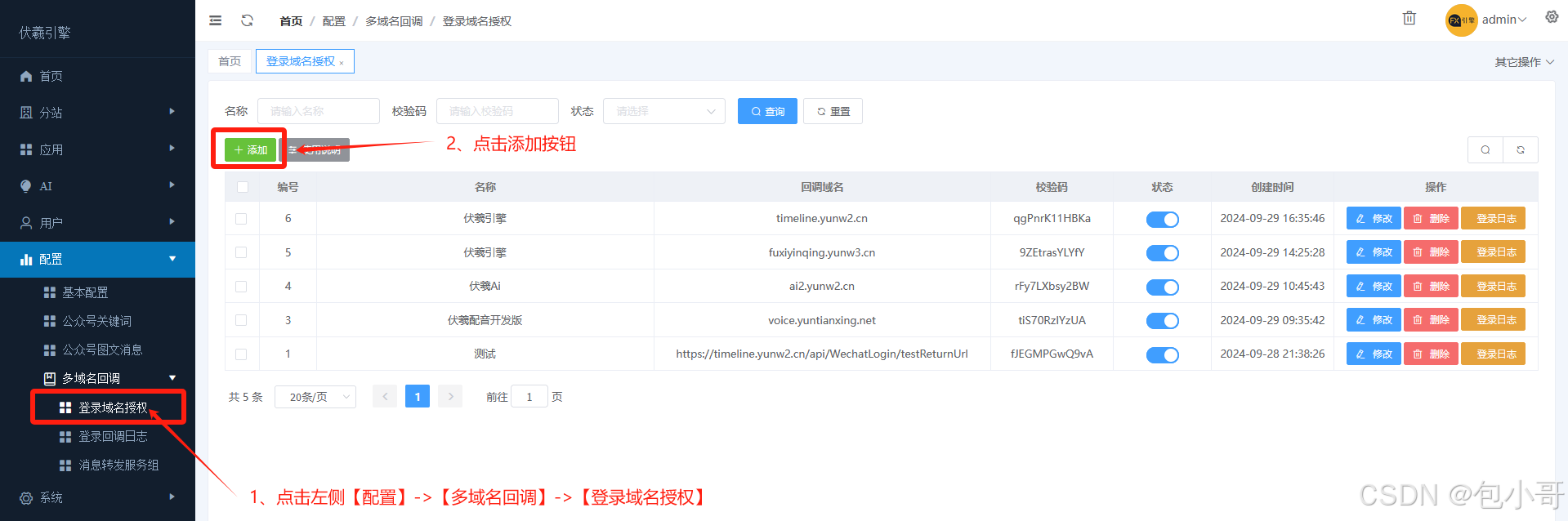Check the checkbox for row 6 timeline.yunw2.cn
The height and width of the screenshot is (521, 1568).
[241, 219]
